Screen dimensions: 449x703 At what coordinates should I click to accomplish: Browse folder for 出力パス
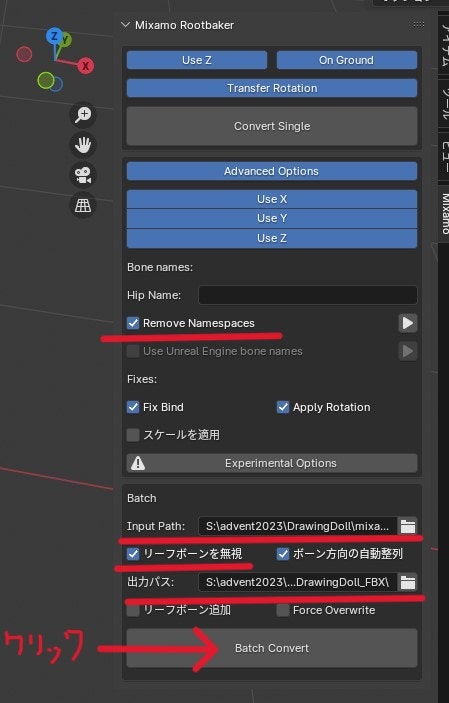(x=408, y=582)
